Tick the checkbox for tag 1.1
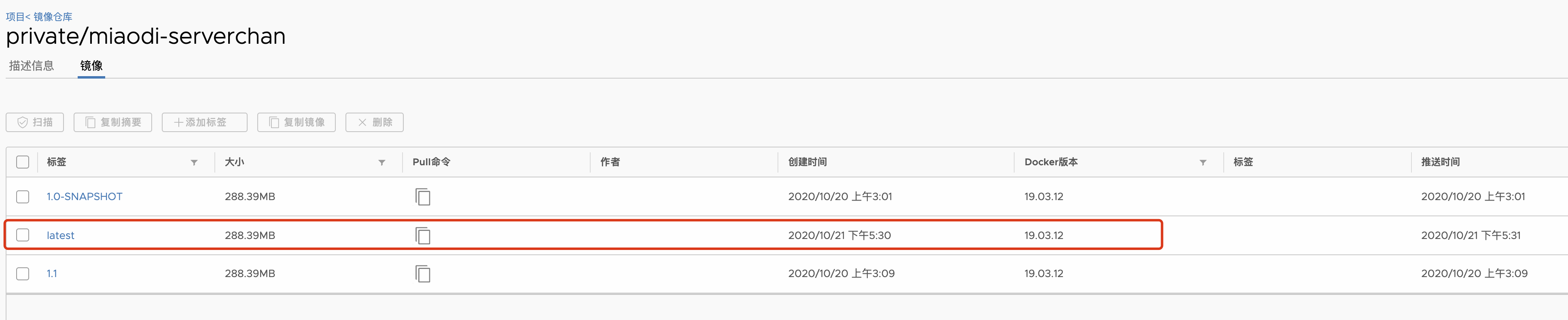 (23, 274)
